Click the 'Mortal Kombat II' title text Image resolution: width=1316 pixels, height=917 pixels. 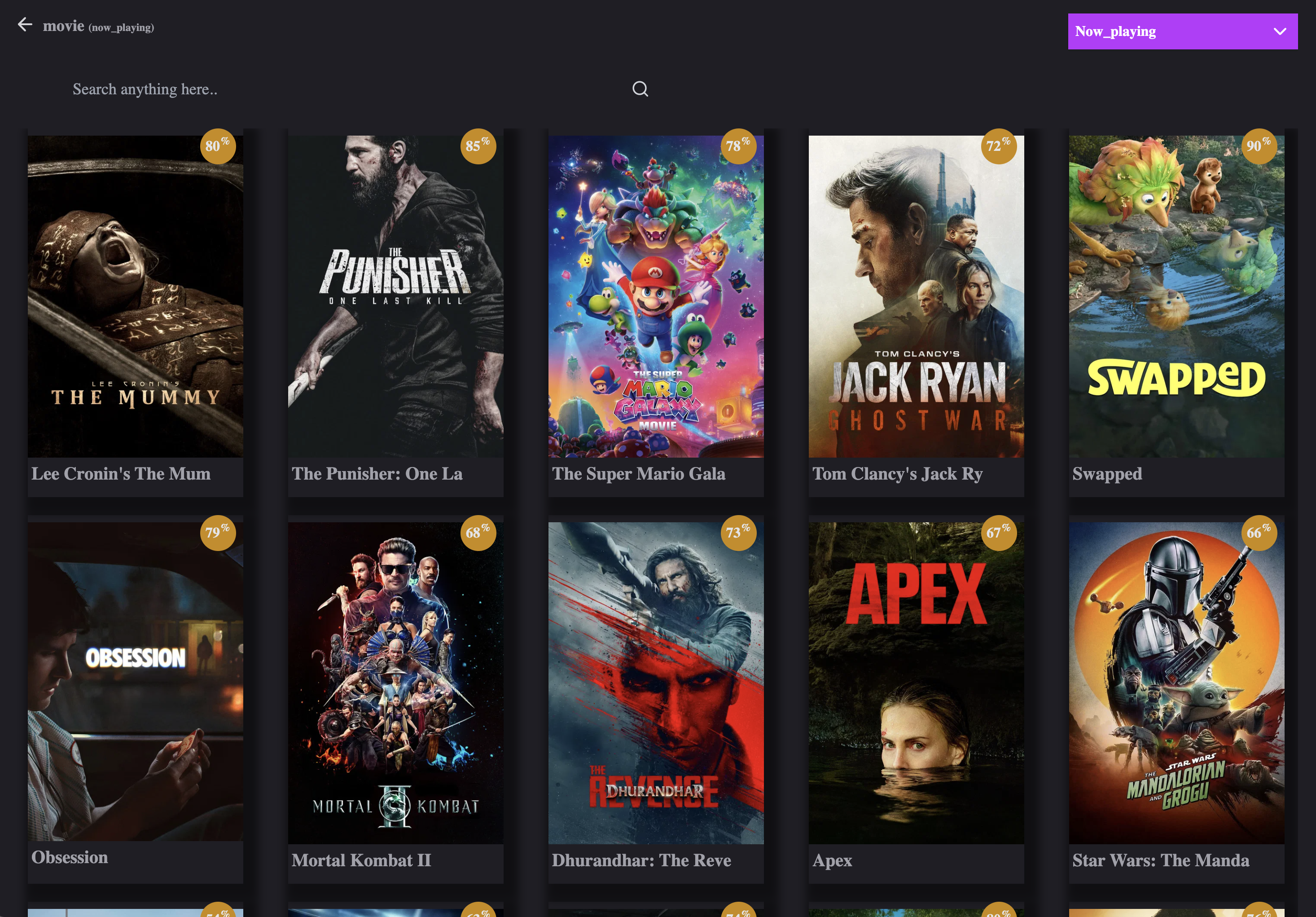pyautogui.click(x=361, y=860)
